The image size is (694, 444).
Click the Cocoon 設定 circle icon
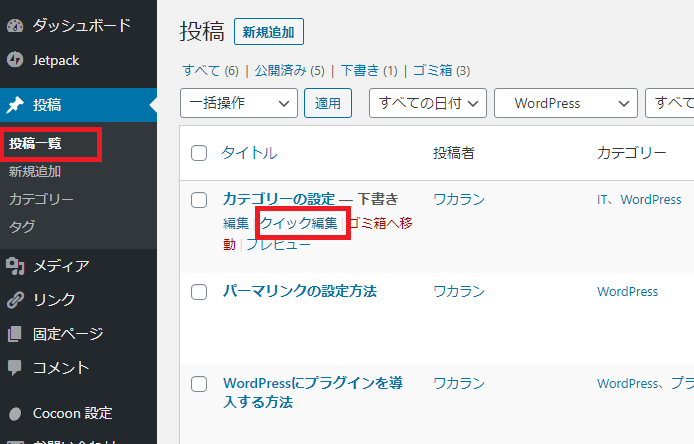pyautogui.click(x=15, y=413)
